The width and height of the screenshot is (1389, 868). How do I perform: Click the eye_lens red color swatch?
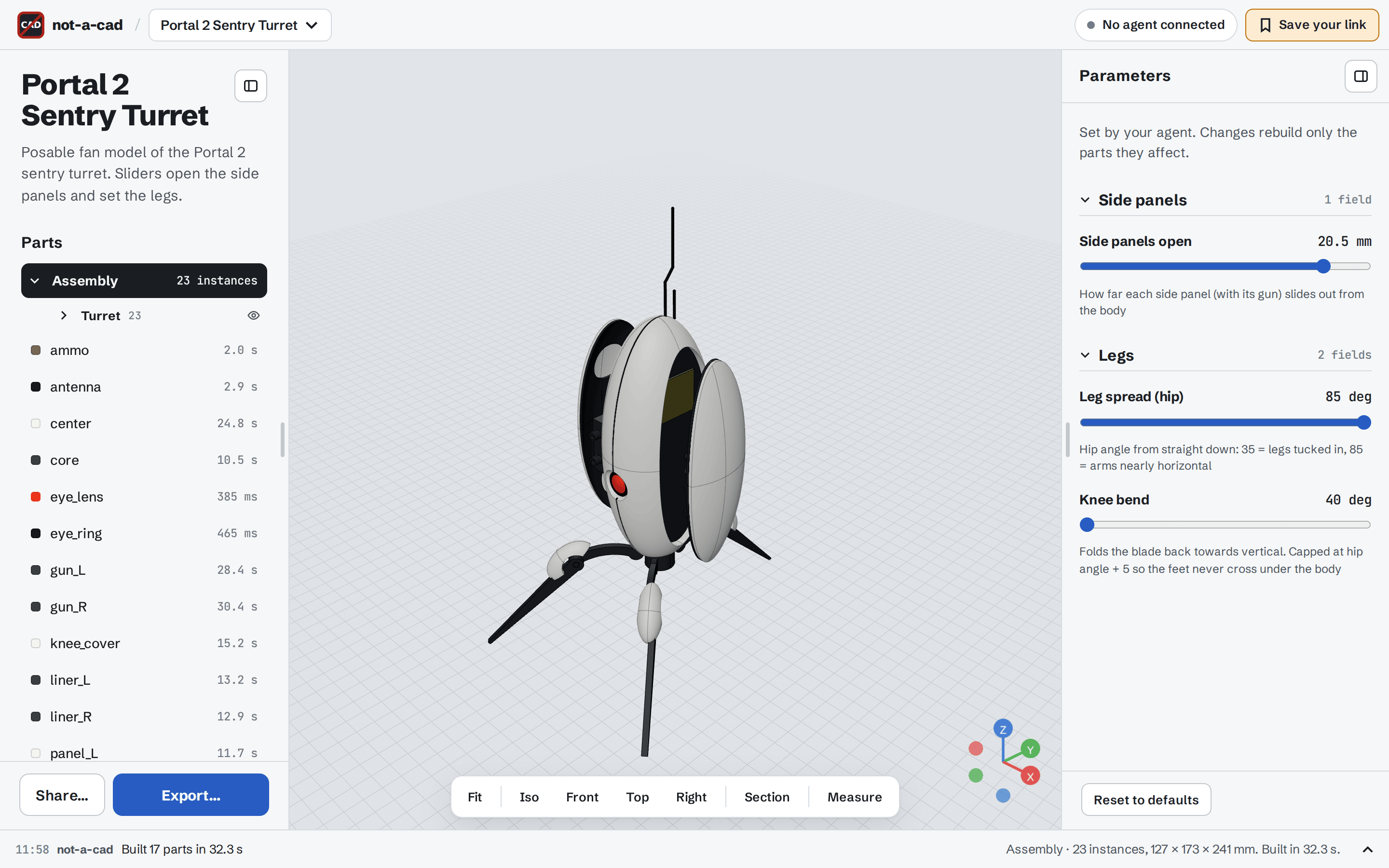36,497
